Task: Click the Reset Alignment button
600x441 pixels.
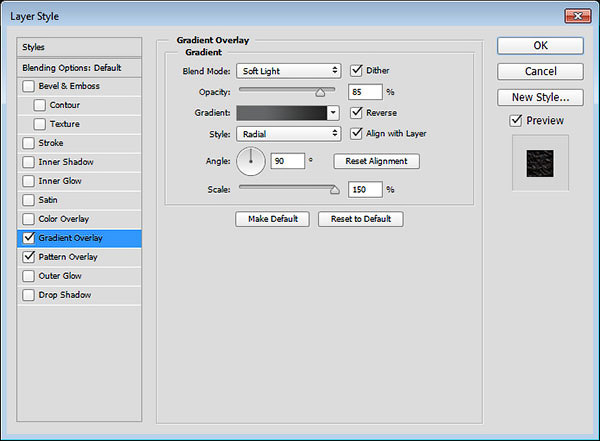Action: (x=377, y=161)
